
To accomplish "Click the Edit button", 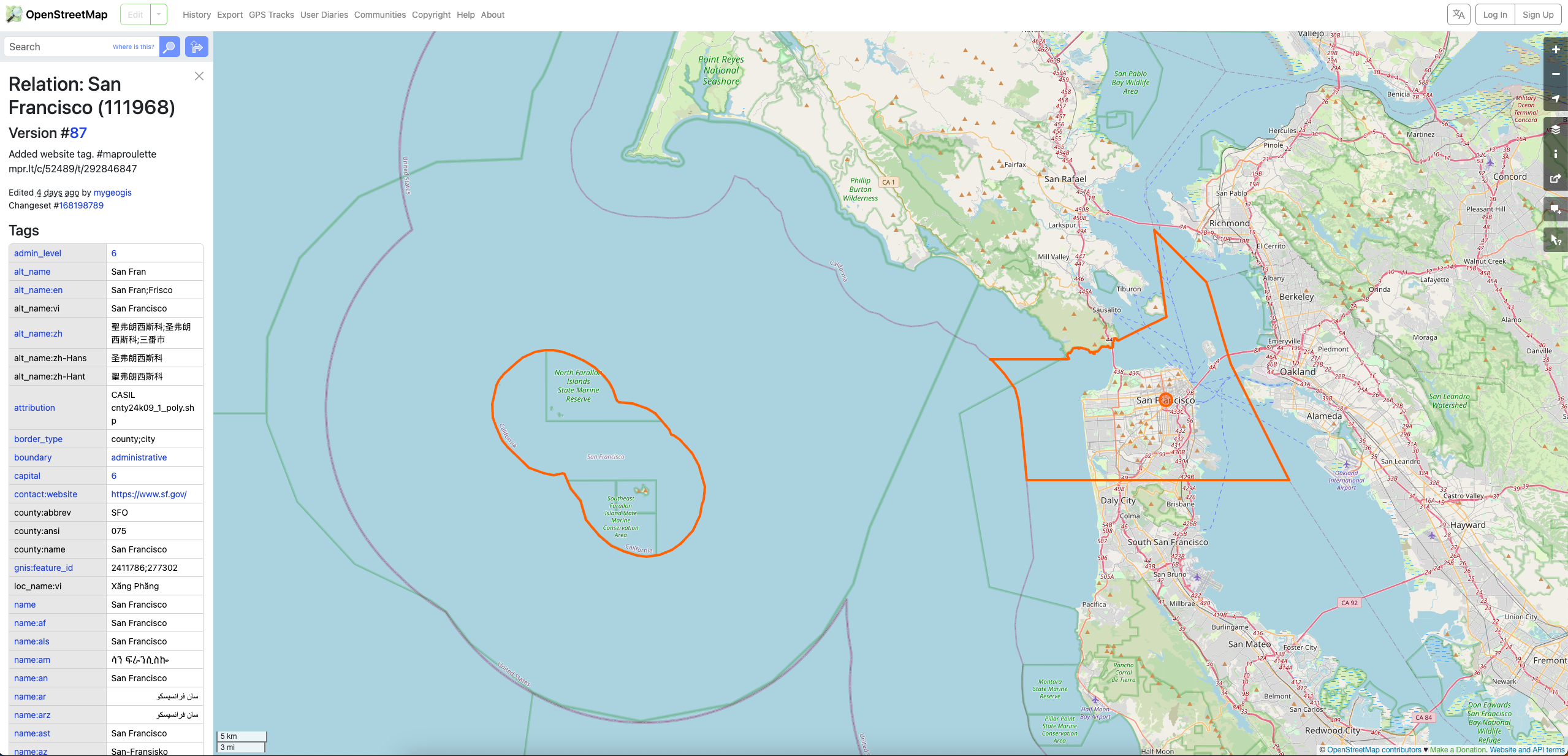I will (135, 15).
